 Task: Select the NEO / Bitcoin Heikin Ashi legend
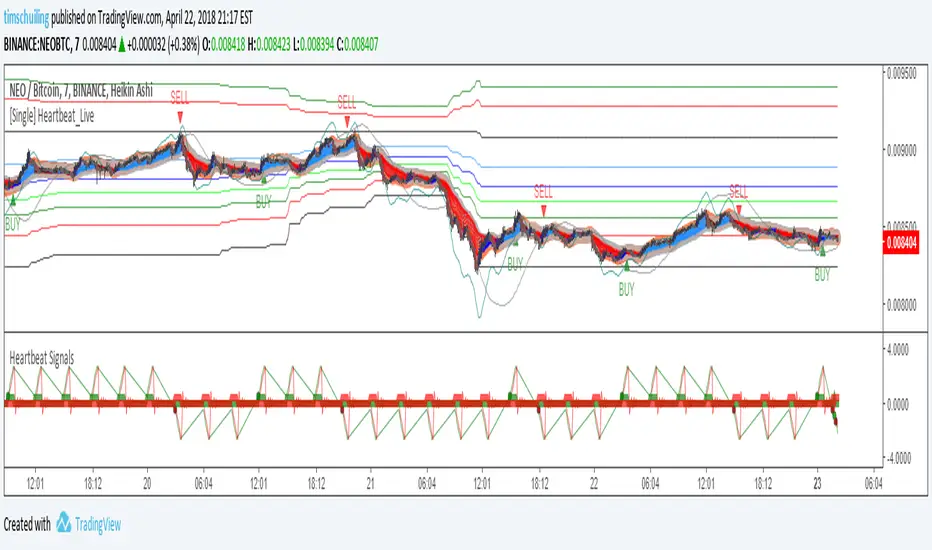[x=81, y=90]
